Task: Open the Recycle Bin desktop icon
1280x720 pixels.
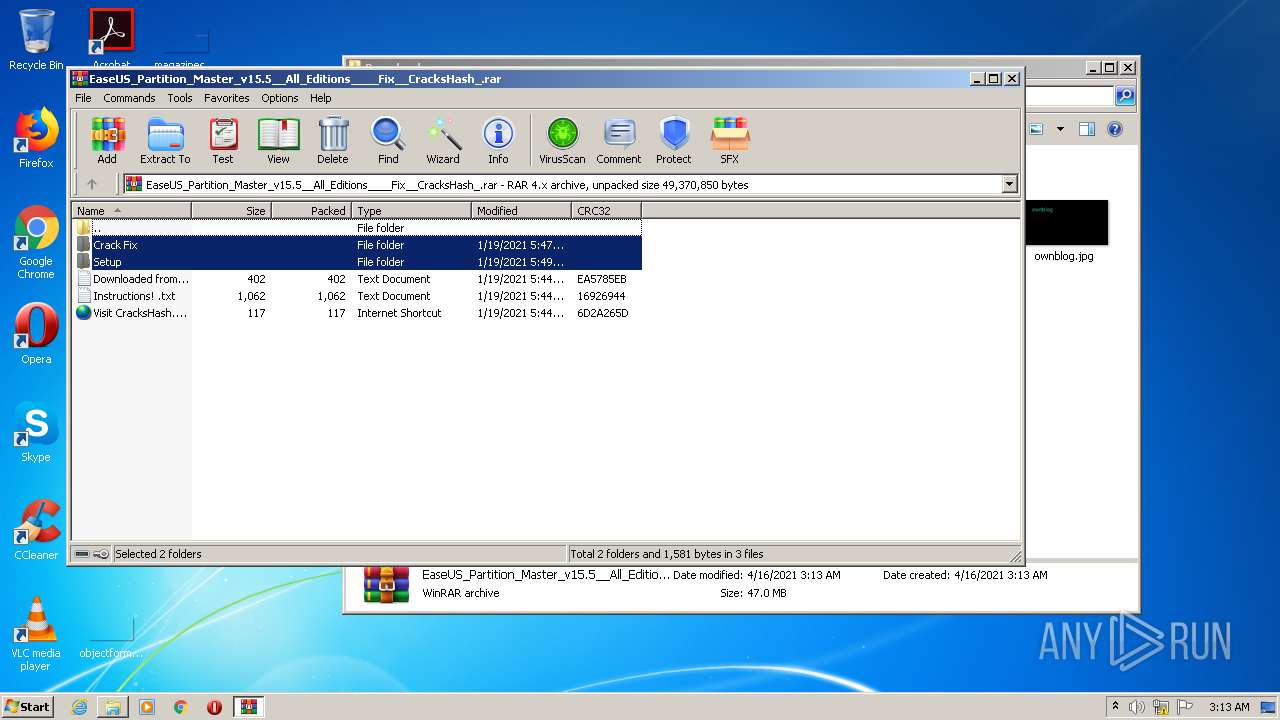Action: [36, 41]
